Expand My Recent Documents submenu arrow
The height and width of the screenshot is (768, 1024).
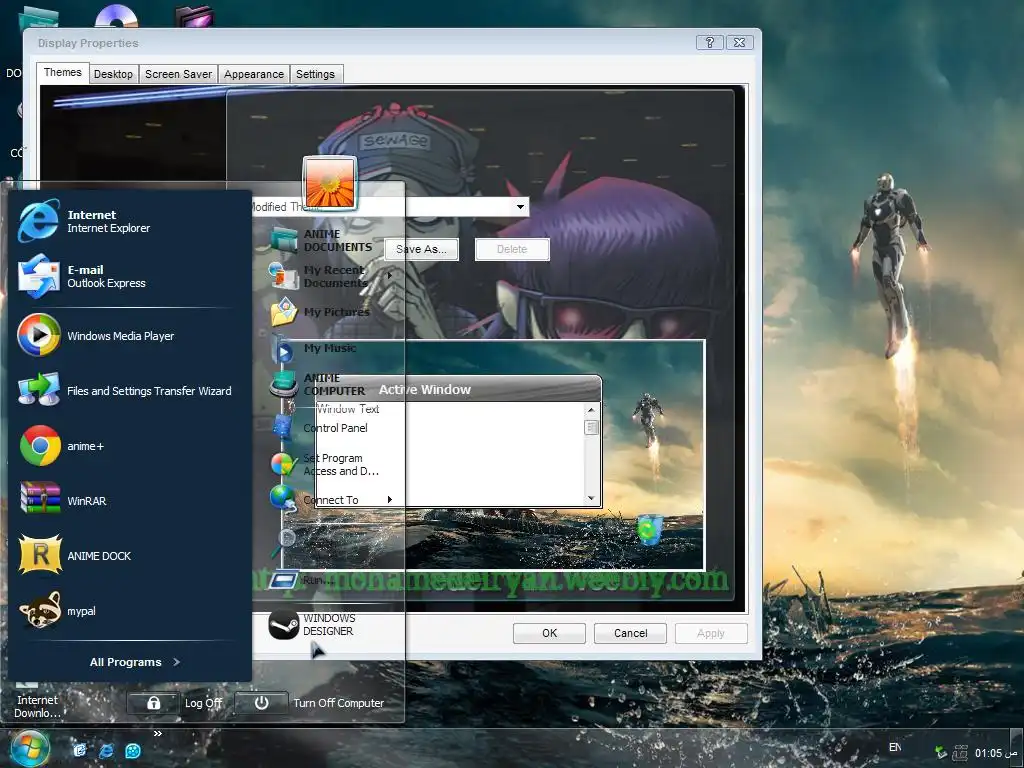pos(389,276)
